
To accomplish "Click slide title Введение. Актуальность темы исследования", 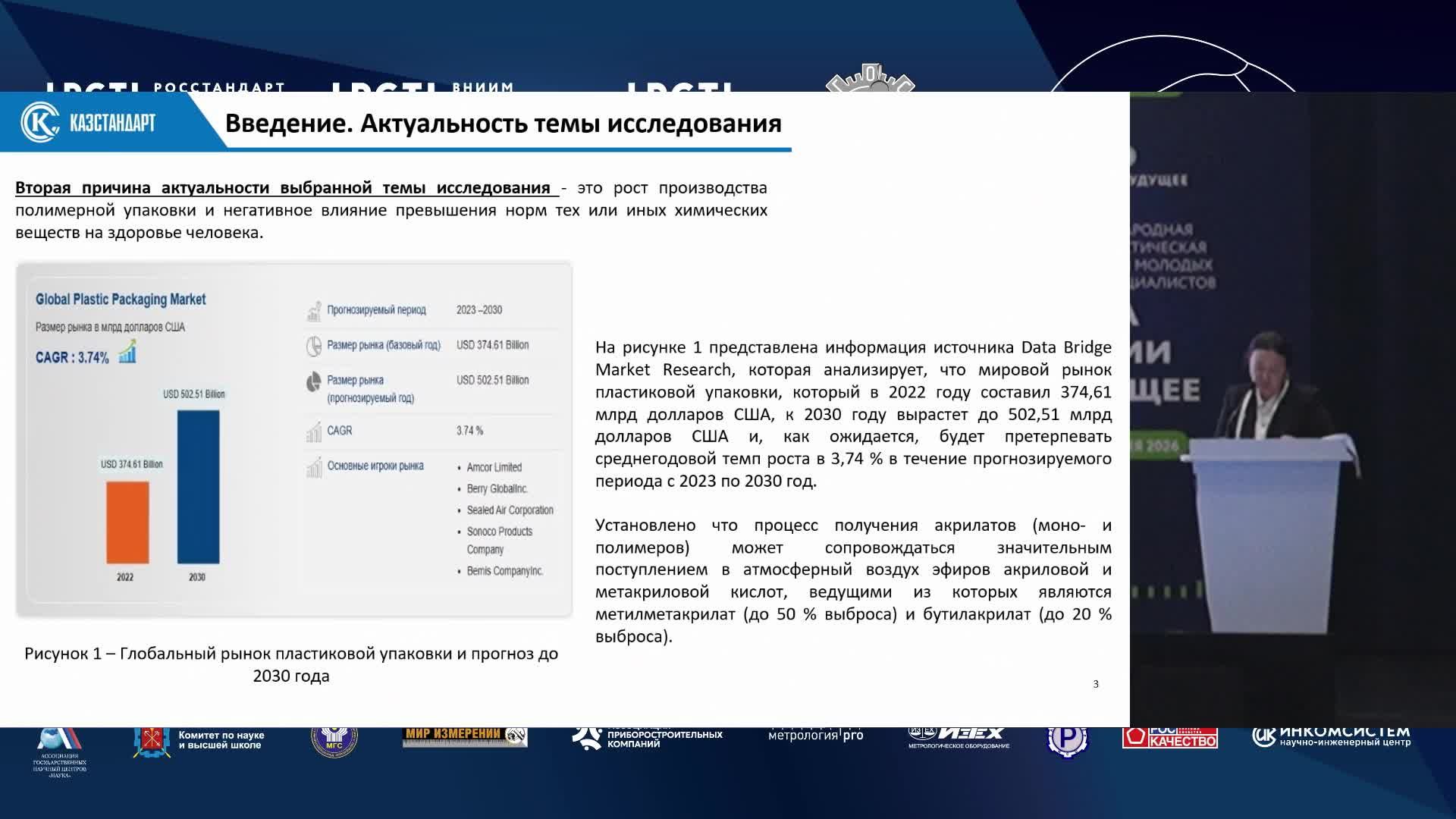I will 504,124.
